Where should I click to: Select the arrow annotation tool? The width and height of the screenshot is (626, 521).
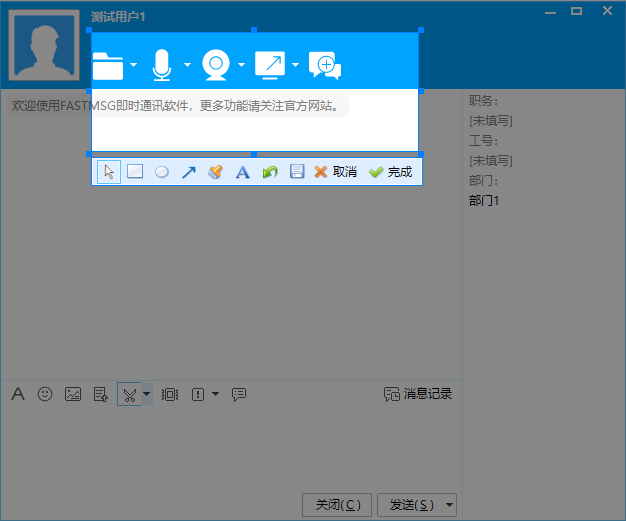(188, 172)
